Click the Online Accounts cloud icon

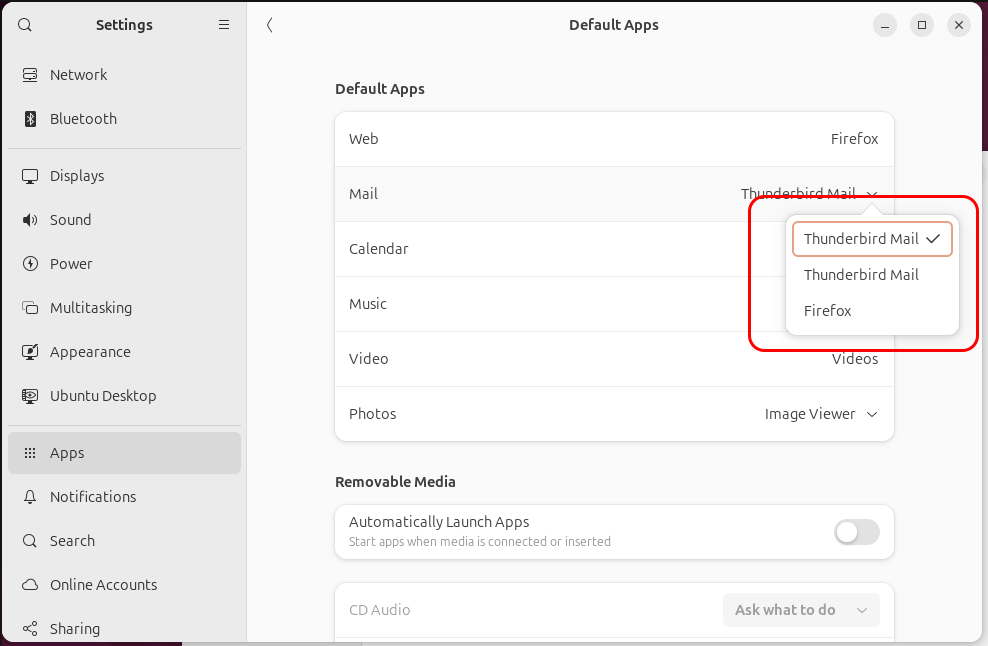pyautogui.click(x=30, y=585)
